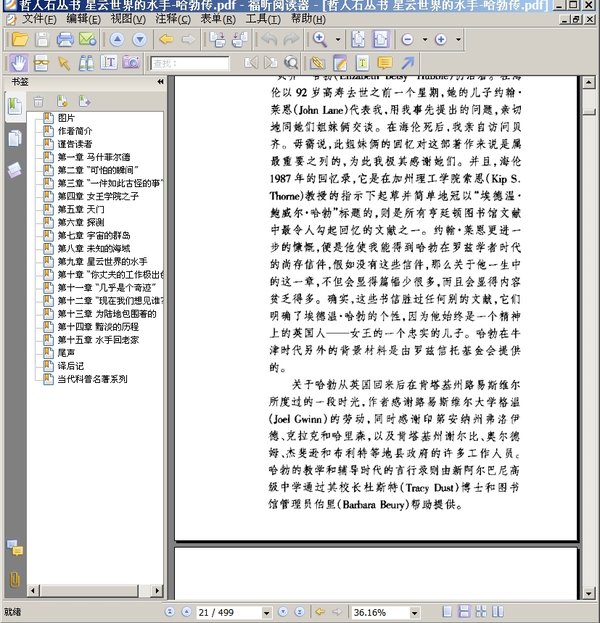Click the Print icon in the toolbar

pos(65,40)
